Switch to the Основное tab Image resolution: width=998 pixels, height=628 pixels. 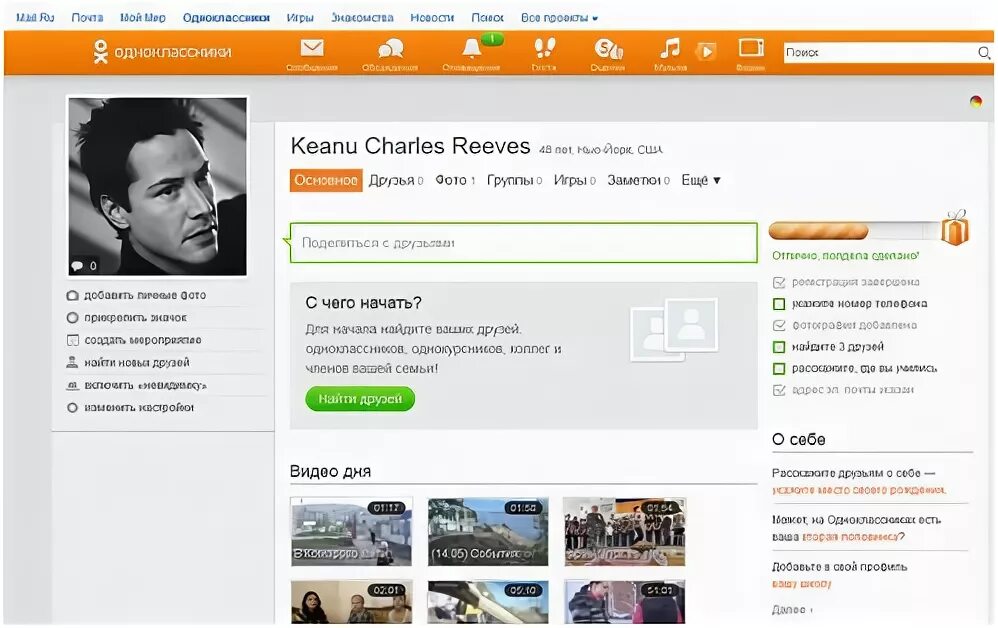point(326,180)
